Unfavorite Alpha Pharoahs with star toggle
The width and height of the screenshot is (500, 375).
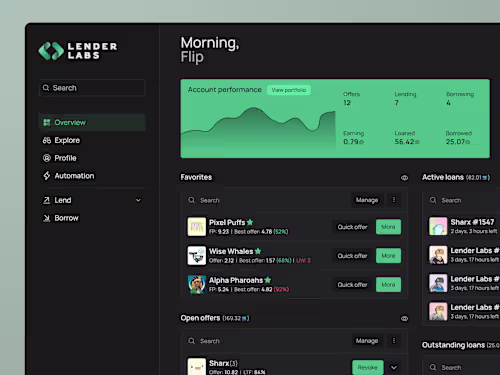coord(268,280)
